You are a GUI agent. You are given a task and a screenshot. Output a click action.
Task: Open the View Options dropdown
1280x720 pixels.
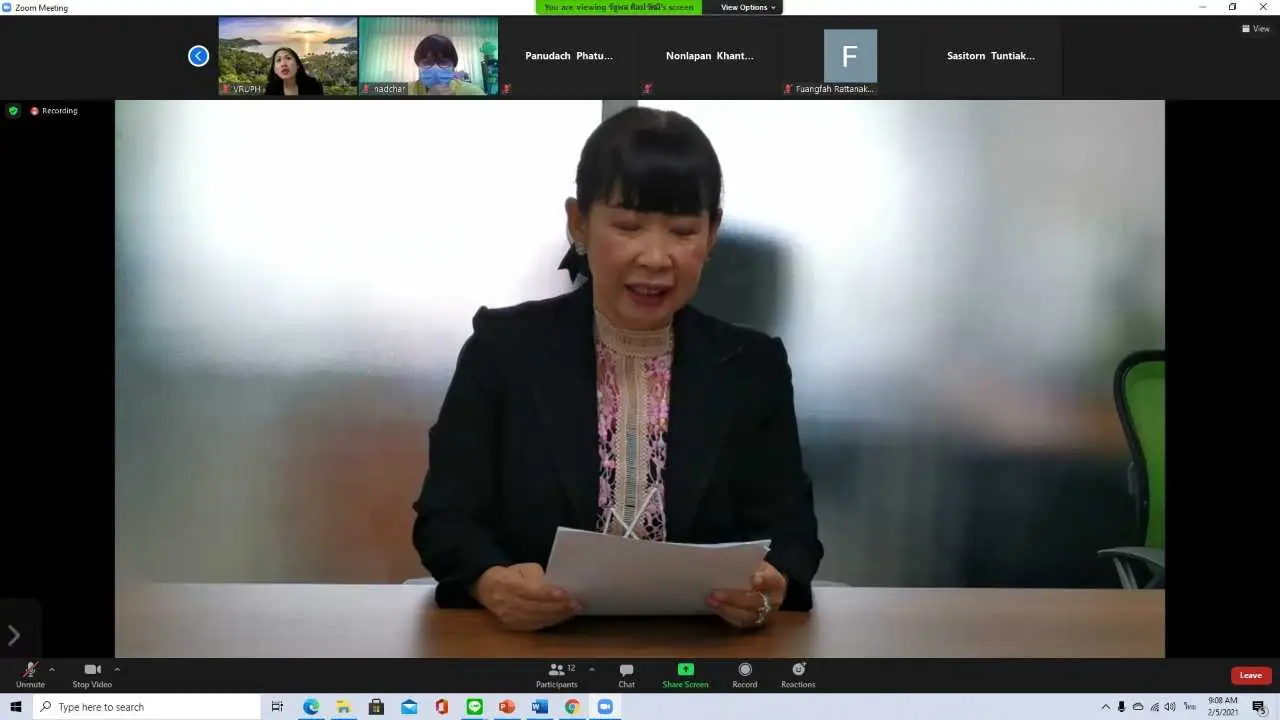(747, 7)
